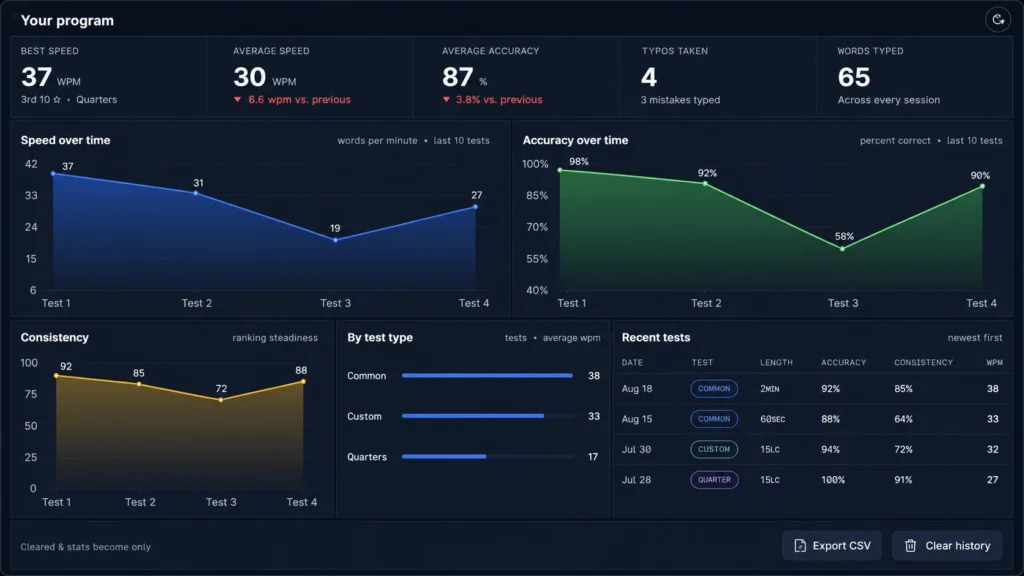Click the 2MIN length cell

(770, 389)
